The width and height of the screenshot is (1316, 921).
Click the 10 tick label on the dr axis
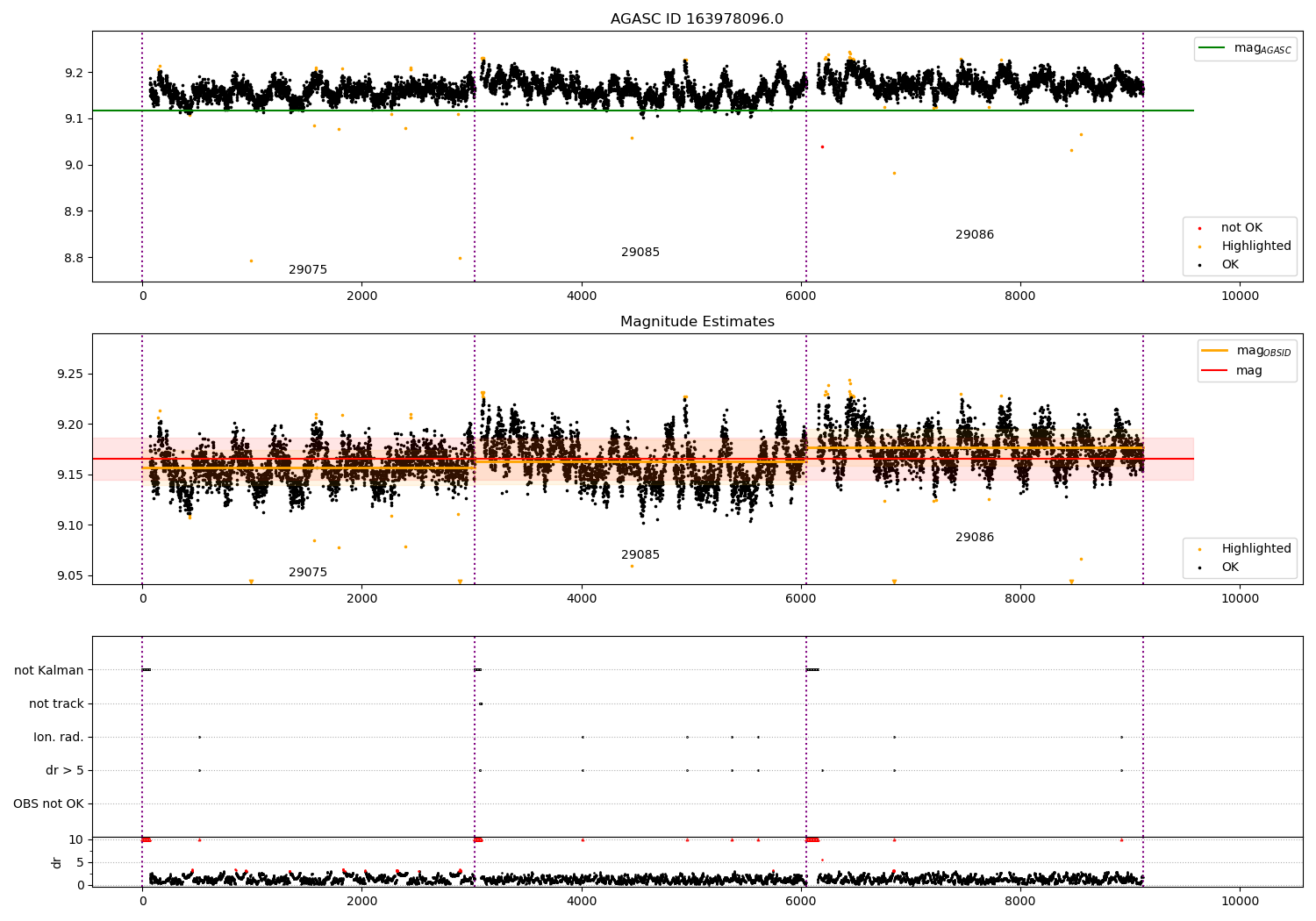[x=76, y=840]
